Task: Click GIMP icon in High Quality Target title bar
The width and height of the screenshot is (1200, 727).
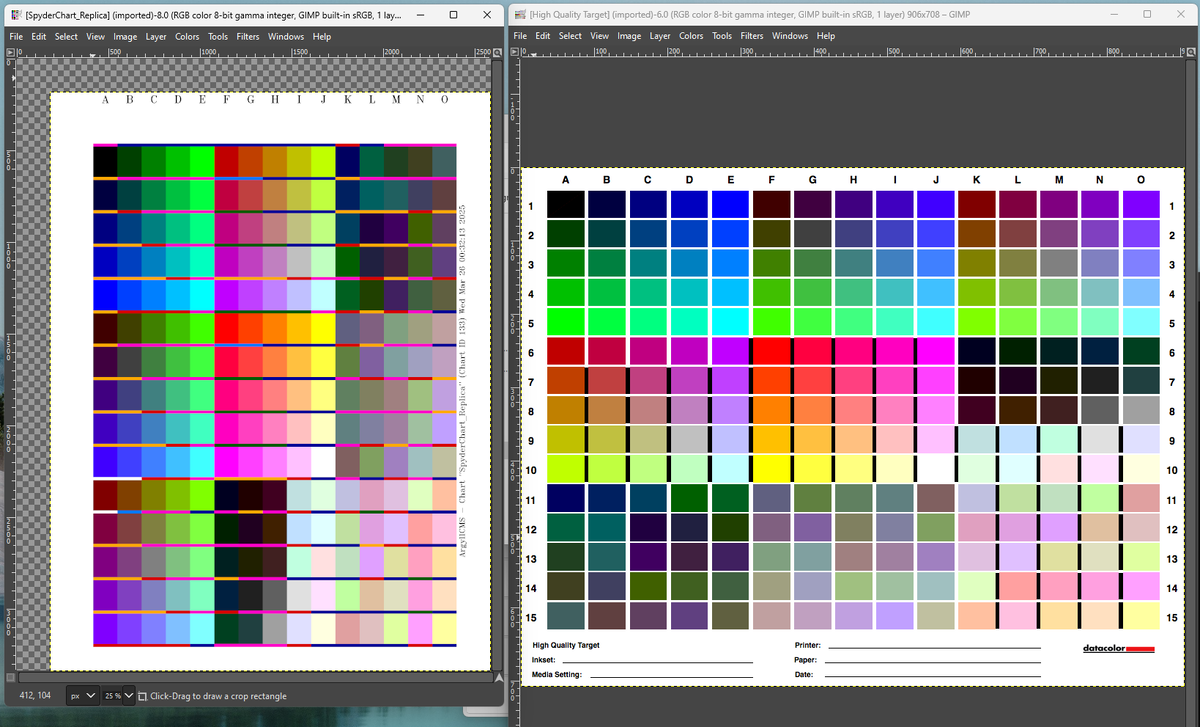Action: [519, 14]
